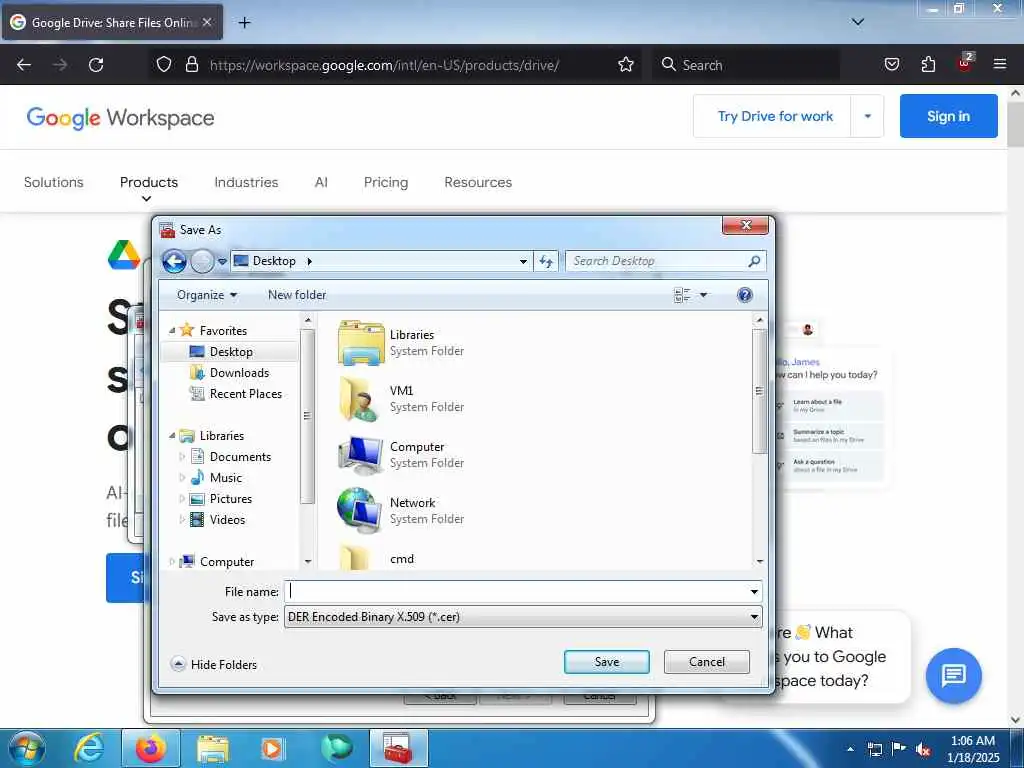Change the view using the views icon
The height and width of the screenshot is (768, 1024).
(682, 295)
